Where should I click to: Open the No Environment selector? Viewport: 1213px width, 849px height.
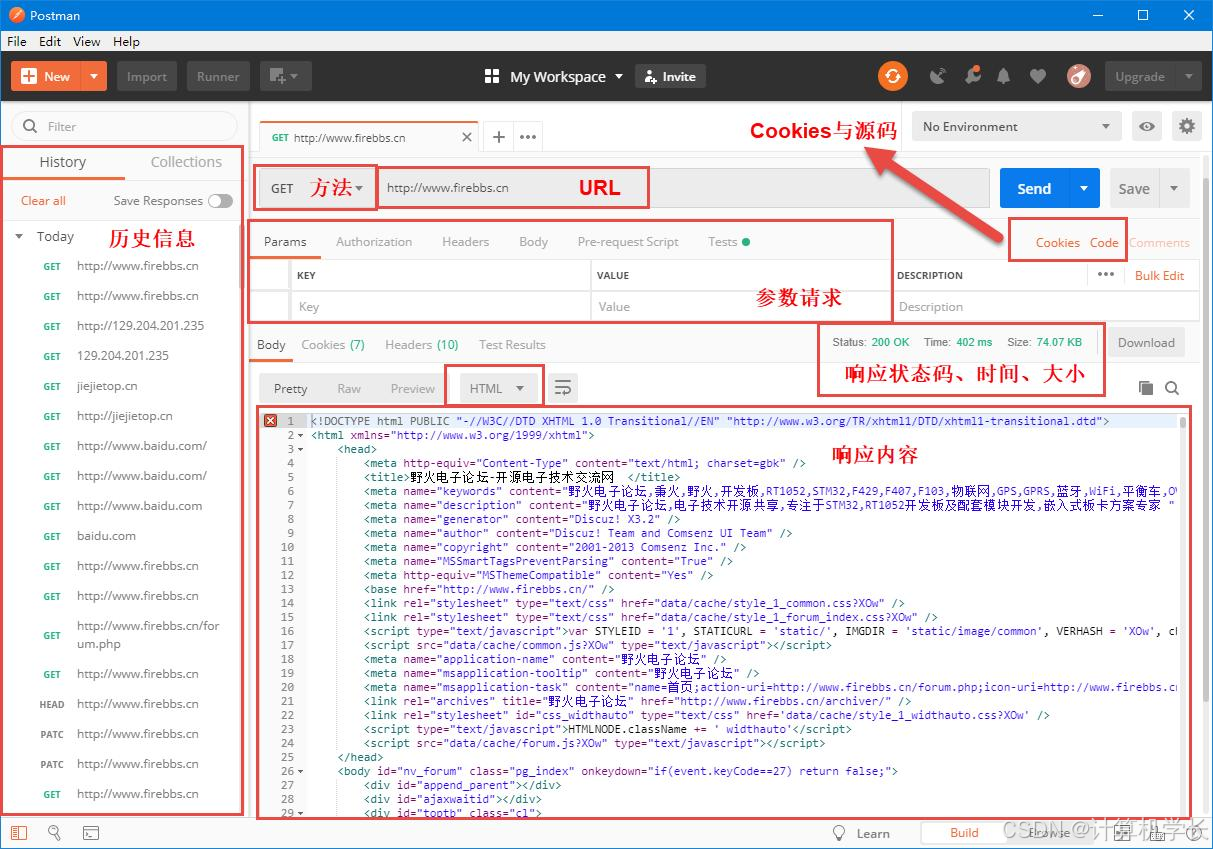(x=1016, y=127)
